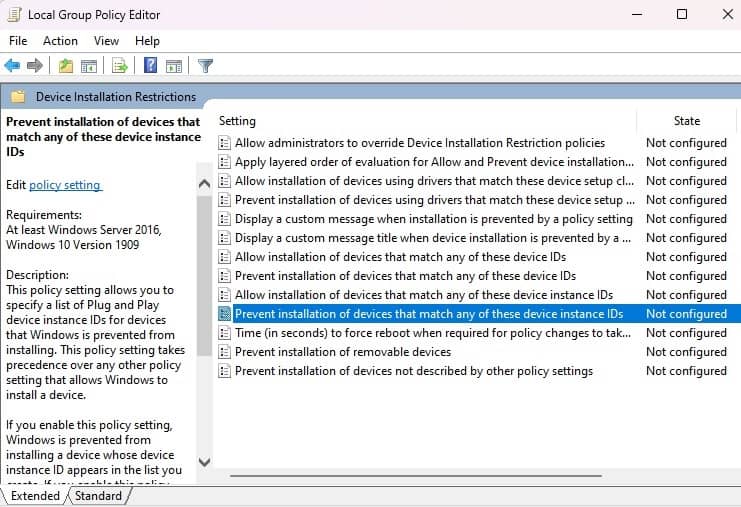Open the Help question mark icon
The image size is (741, 507).
pos(150,65)
